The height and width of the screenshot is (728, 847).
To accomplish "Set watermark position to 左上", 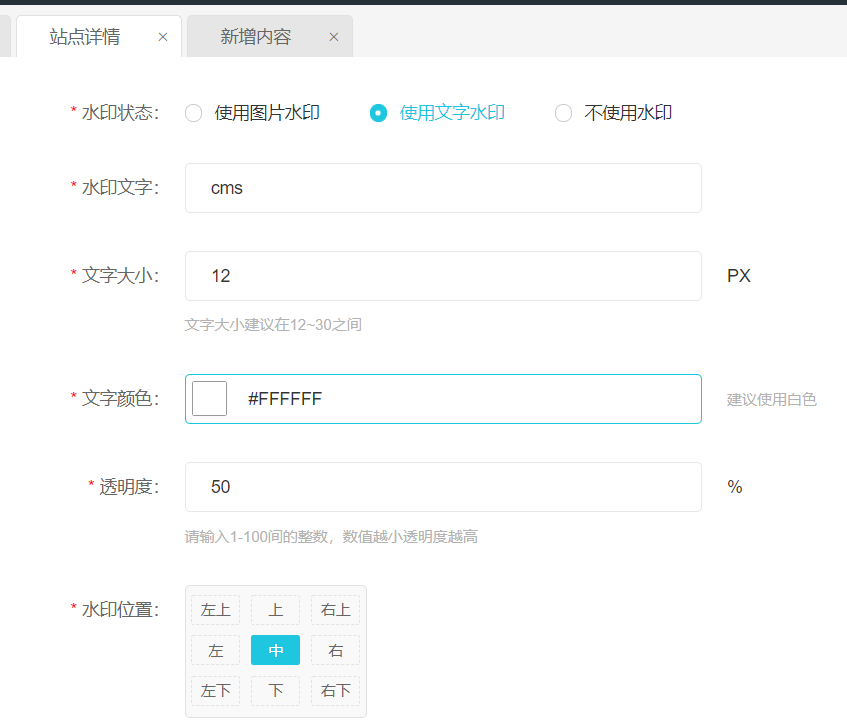I will tap(215, 610).
